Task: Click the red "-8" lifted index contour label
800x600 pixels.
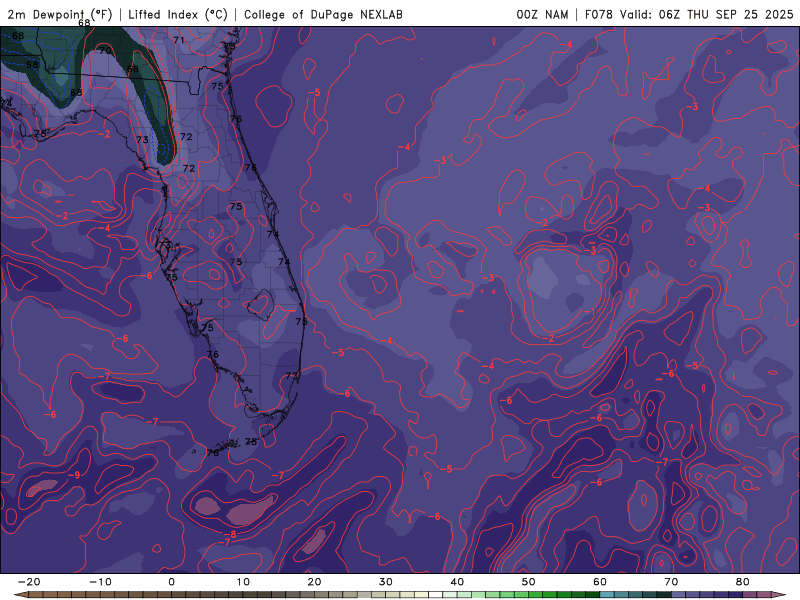Action: click(230, 534)
